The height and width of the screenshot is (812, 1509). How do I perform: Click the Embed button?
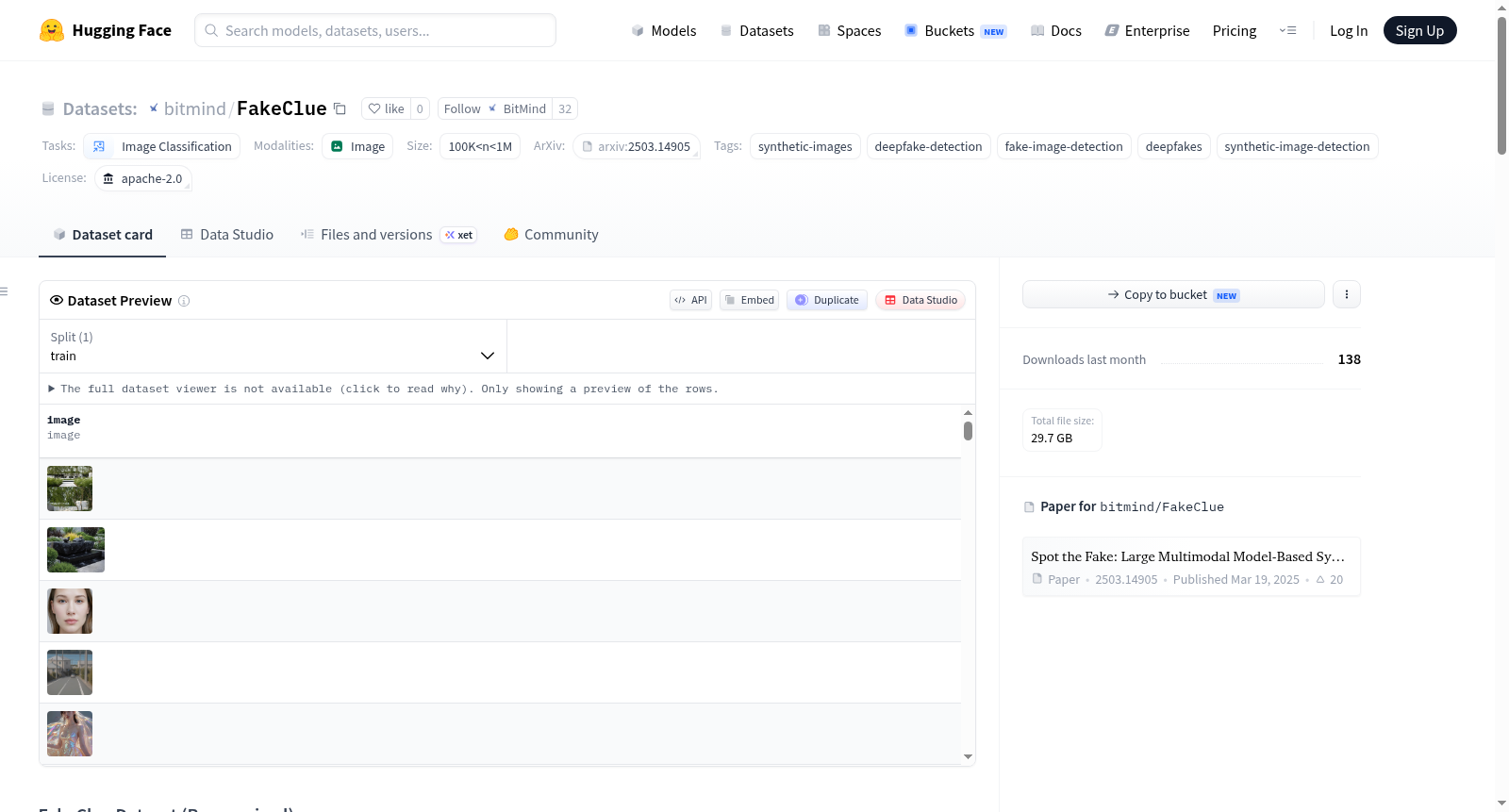point(749,300)
